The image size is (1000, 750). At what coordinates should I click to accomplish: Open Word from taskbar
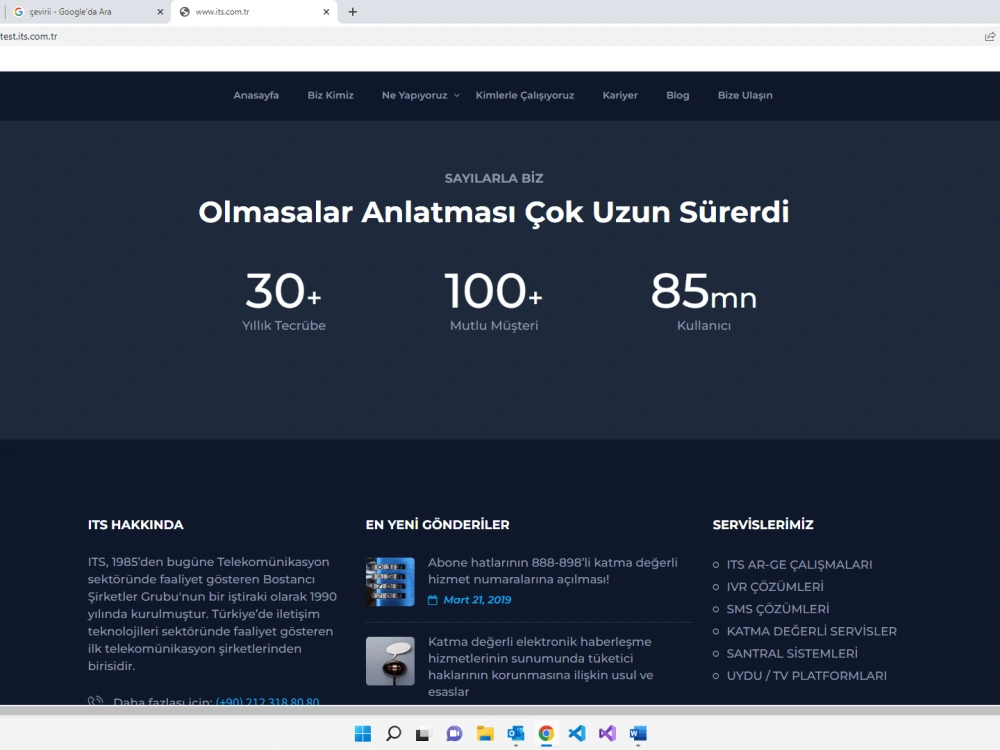pos(638,733)
